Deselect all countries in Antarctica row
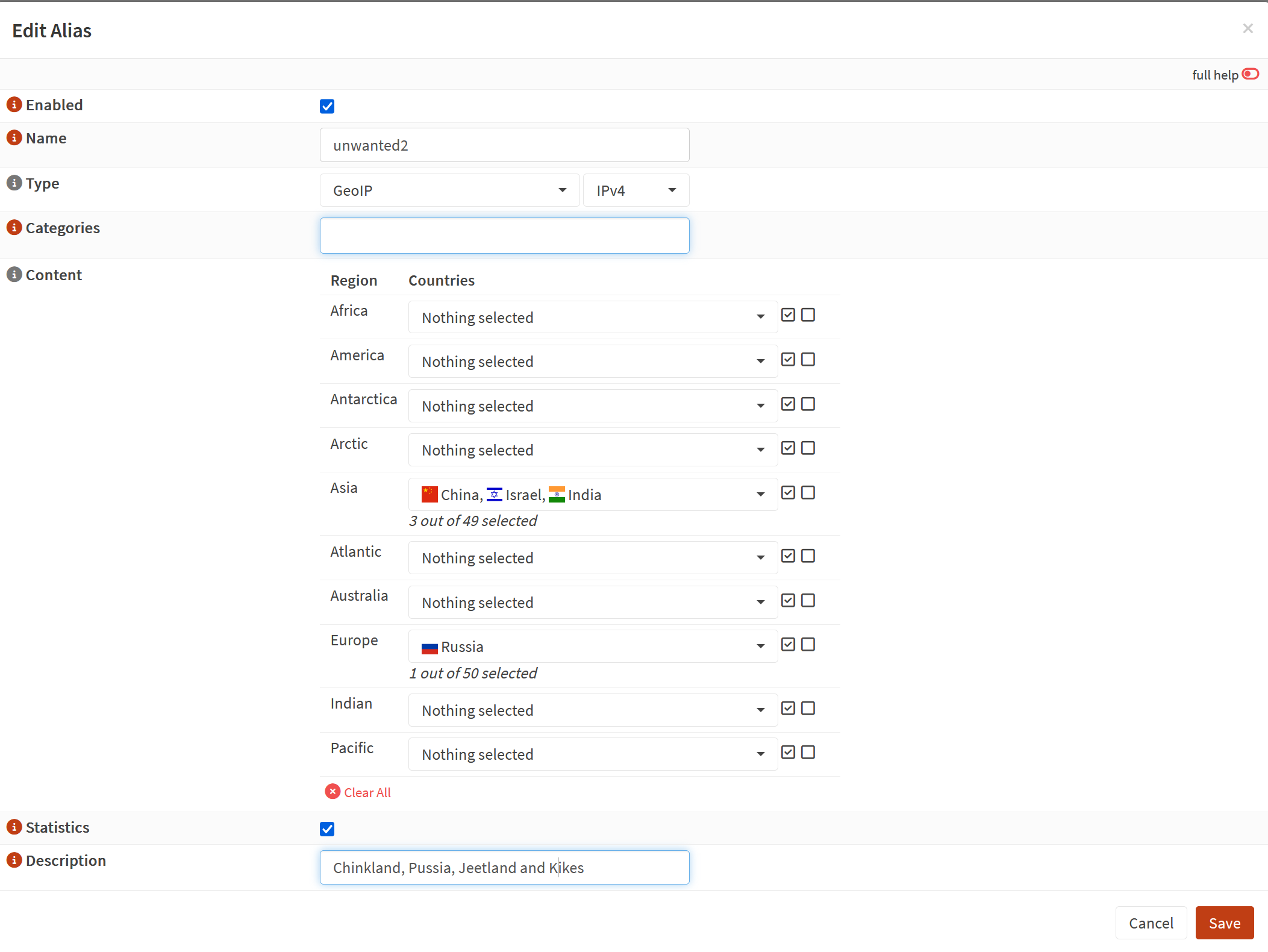The height and width of the screenshot is (952, 1268). 808,404
